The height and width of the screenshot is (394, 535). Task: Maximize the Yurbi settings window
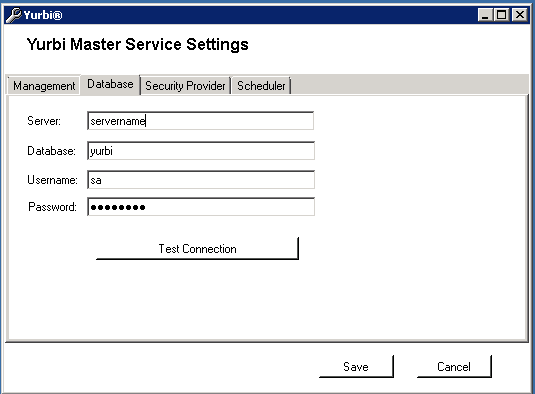tap(502, 15)
